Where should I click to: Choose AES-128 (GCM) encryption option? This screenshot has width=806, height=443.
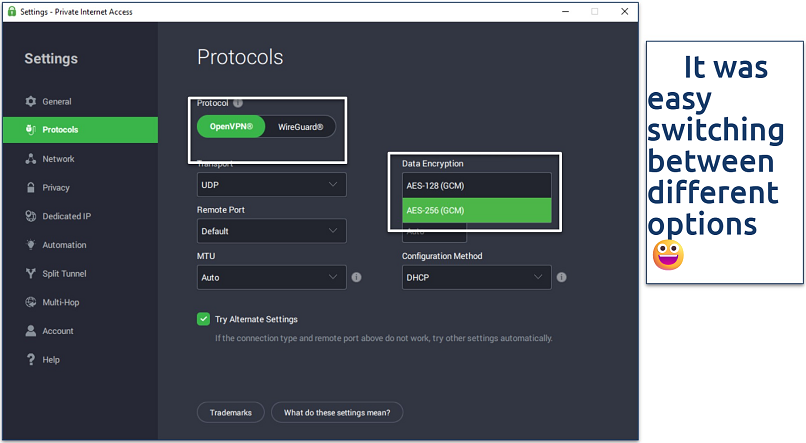click(477, 186)
